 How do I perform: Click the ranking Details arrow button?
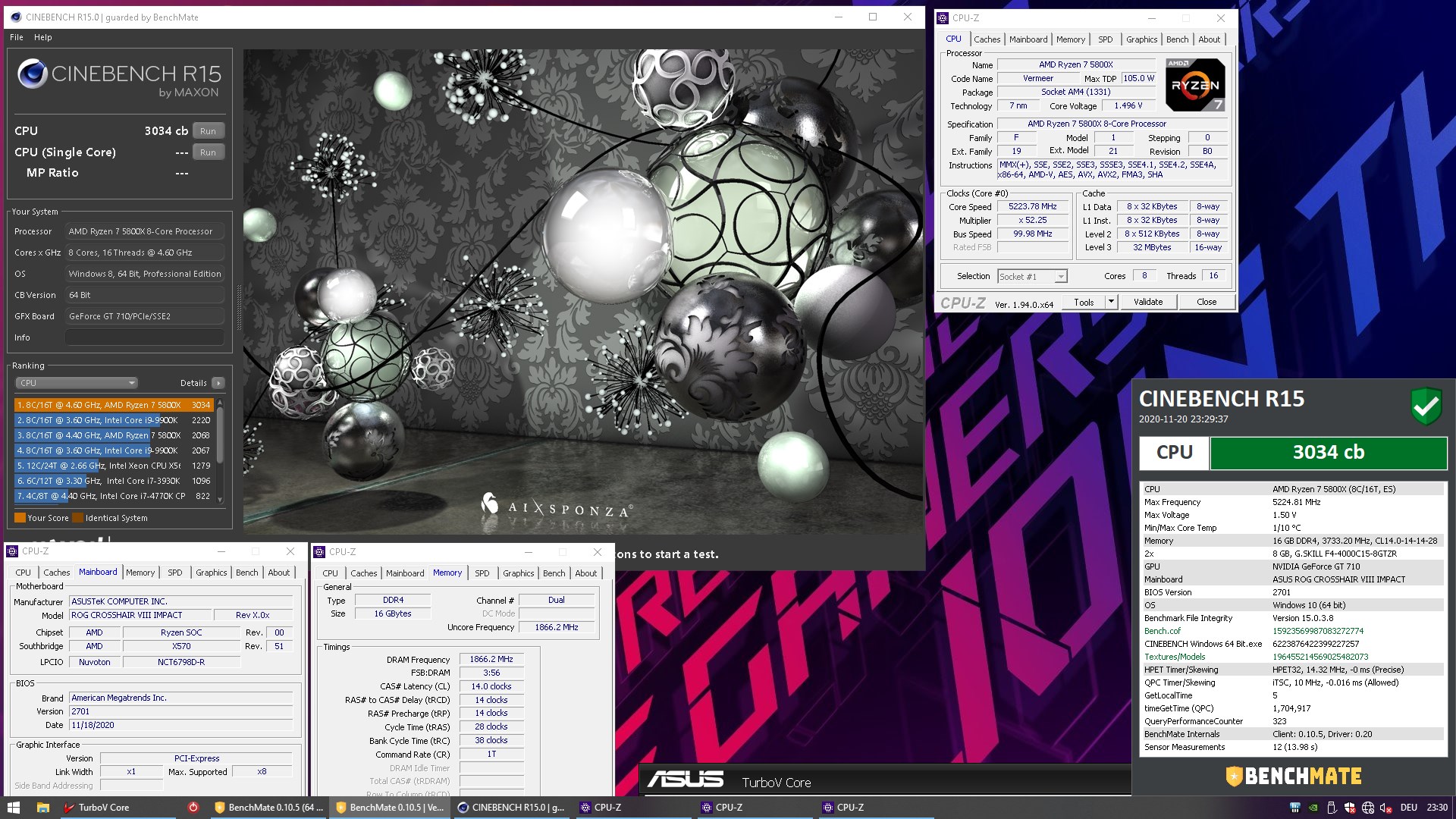tap(218, 383)
